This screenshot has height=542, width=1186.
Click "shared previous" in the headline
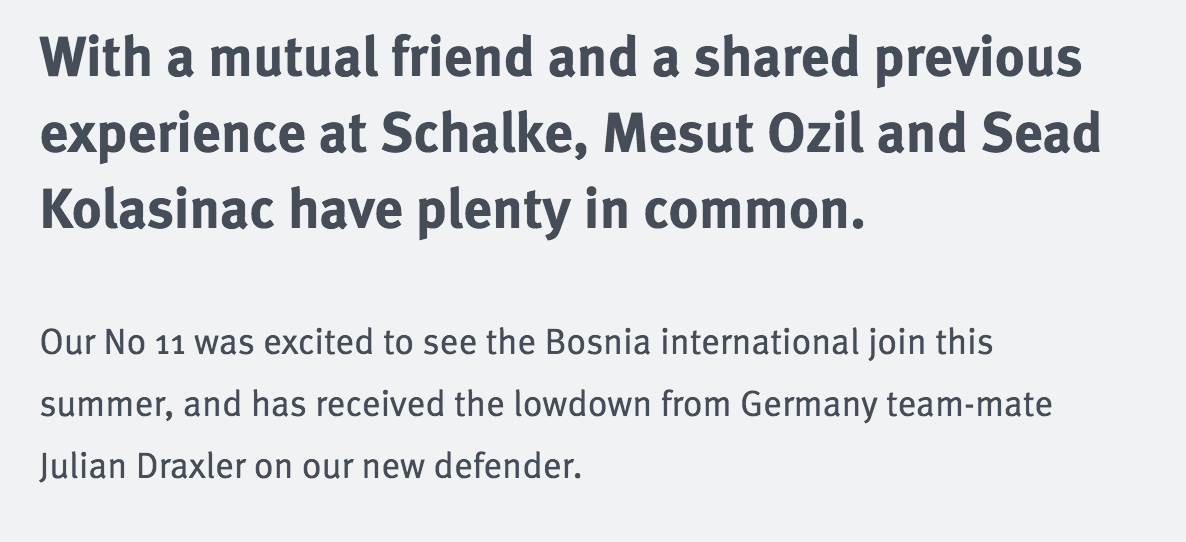point(888,60)
